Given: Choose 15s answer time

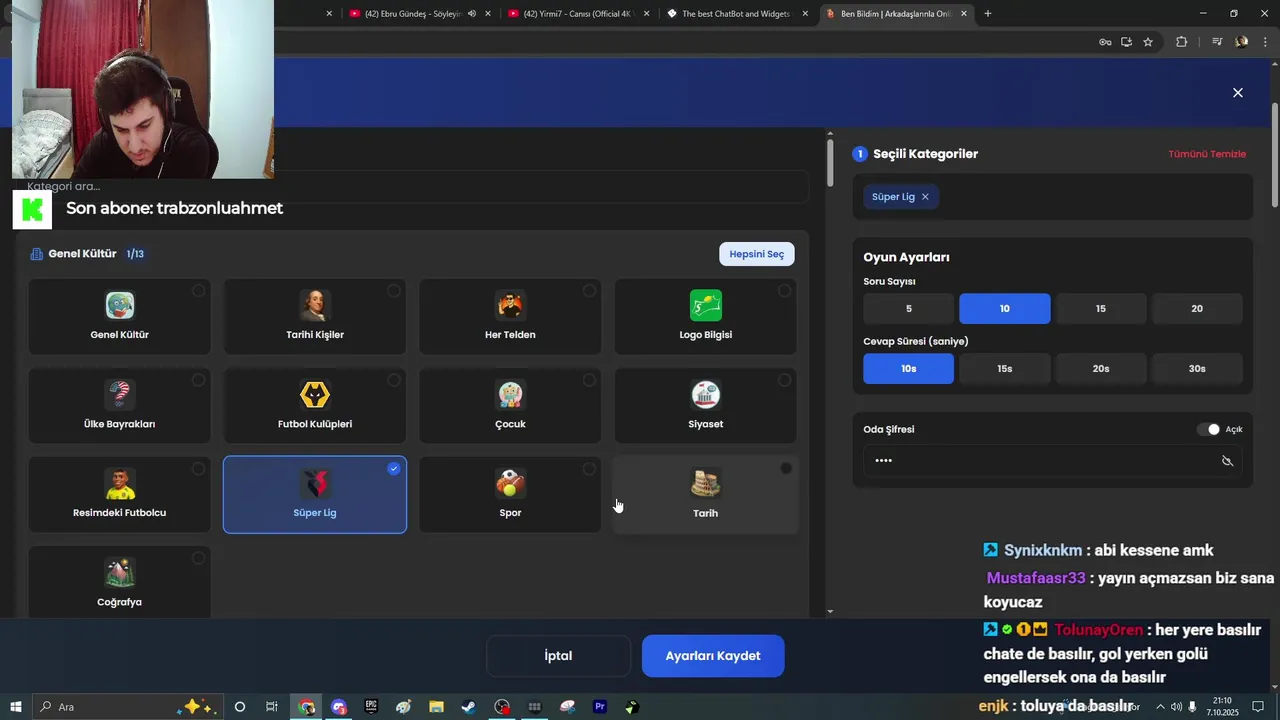Looking at the screenshot, I should pos(1005,369).
